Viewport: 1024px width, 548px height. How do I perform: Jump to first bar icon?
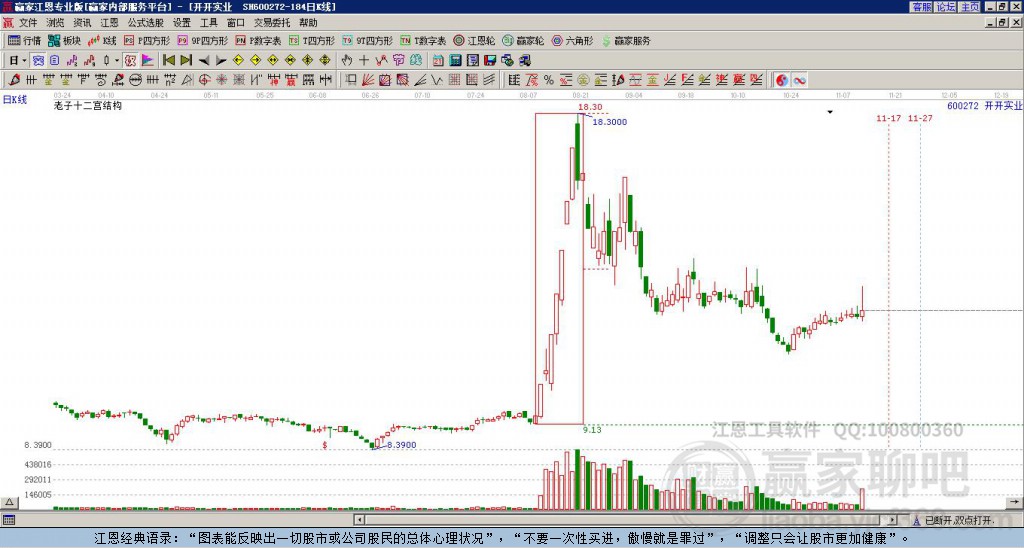point(168,60)
